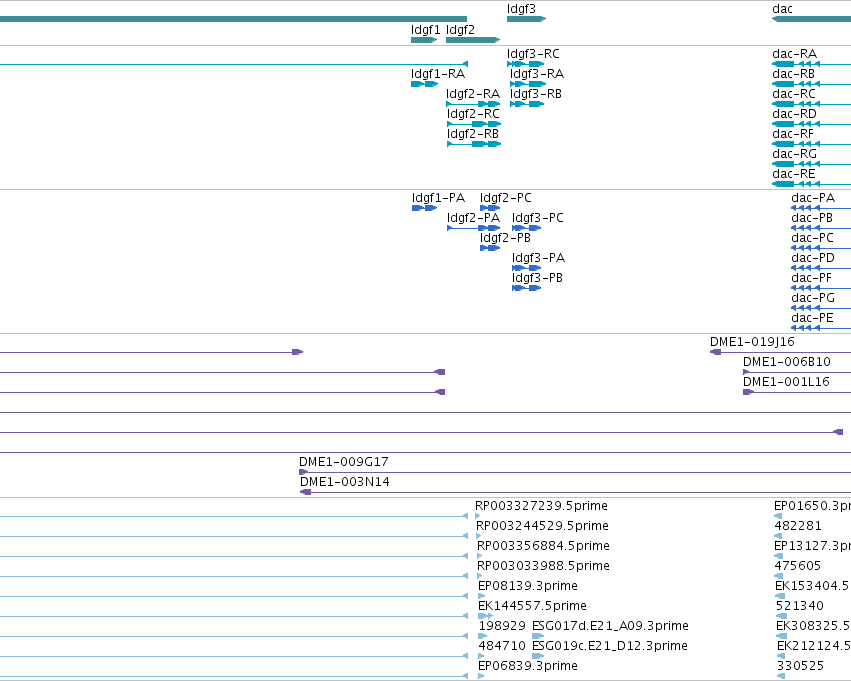Select the Idgf1 gene glyph label
Viewport: 851px width, 681px height.
click(x=426, y=30)
